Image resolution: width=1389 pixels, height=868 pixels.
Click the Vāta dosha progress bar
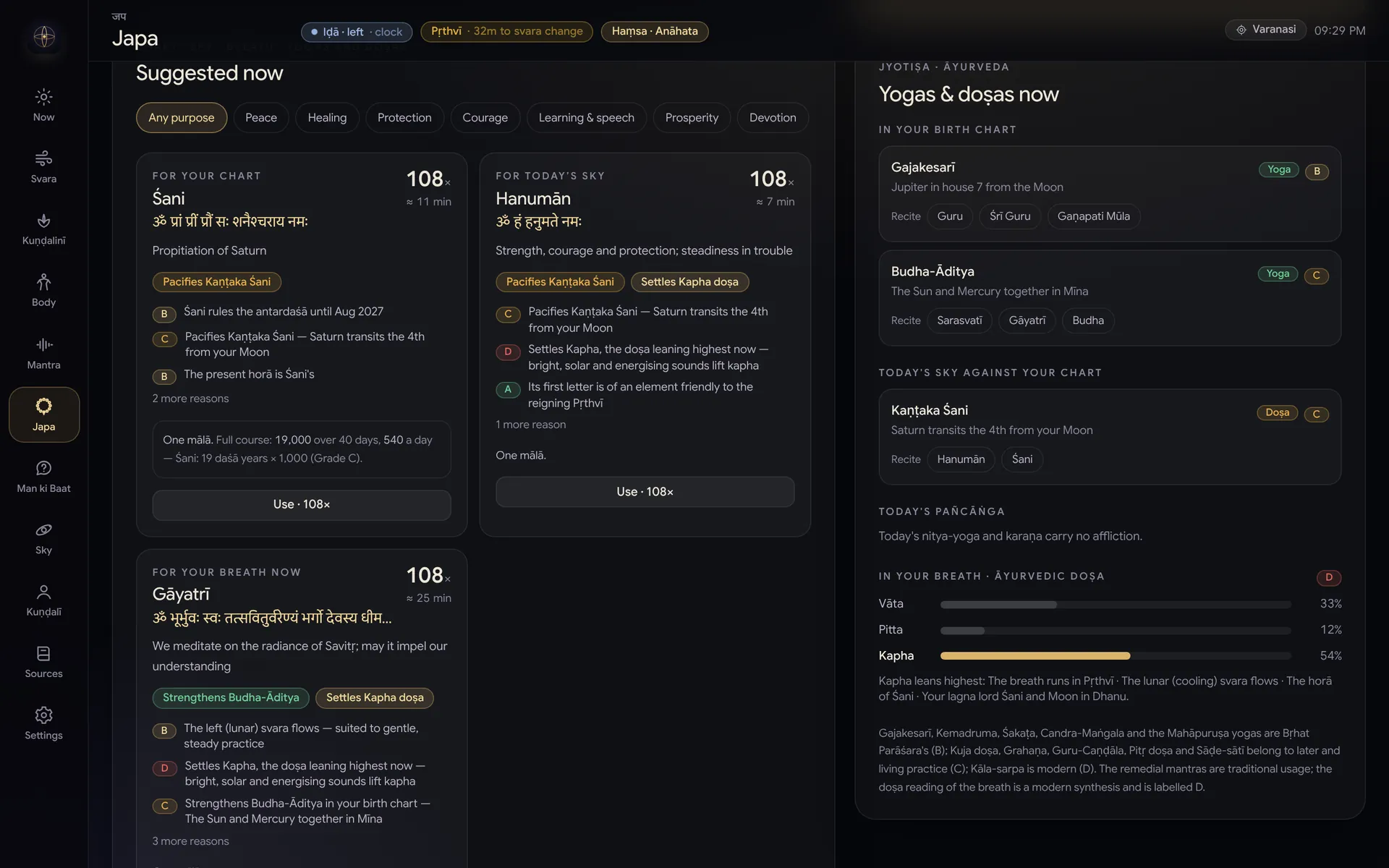click(x=1116, y=605)
